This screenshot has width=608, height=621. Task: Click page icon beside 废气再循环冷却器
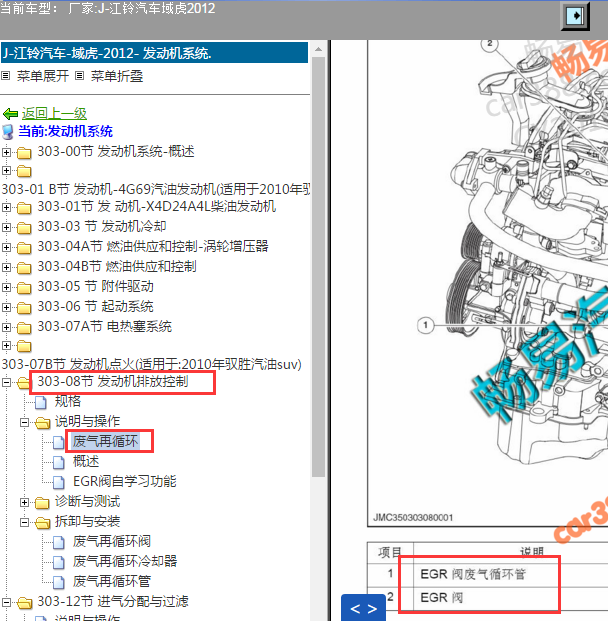59,562
